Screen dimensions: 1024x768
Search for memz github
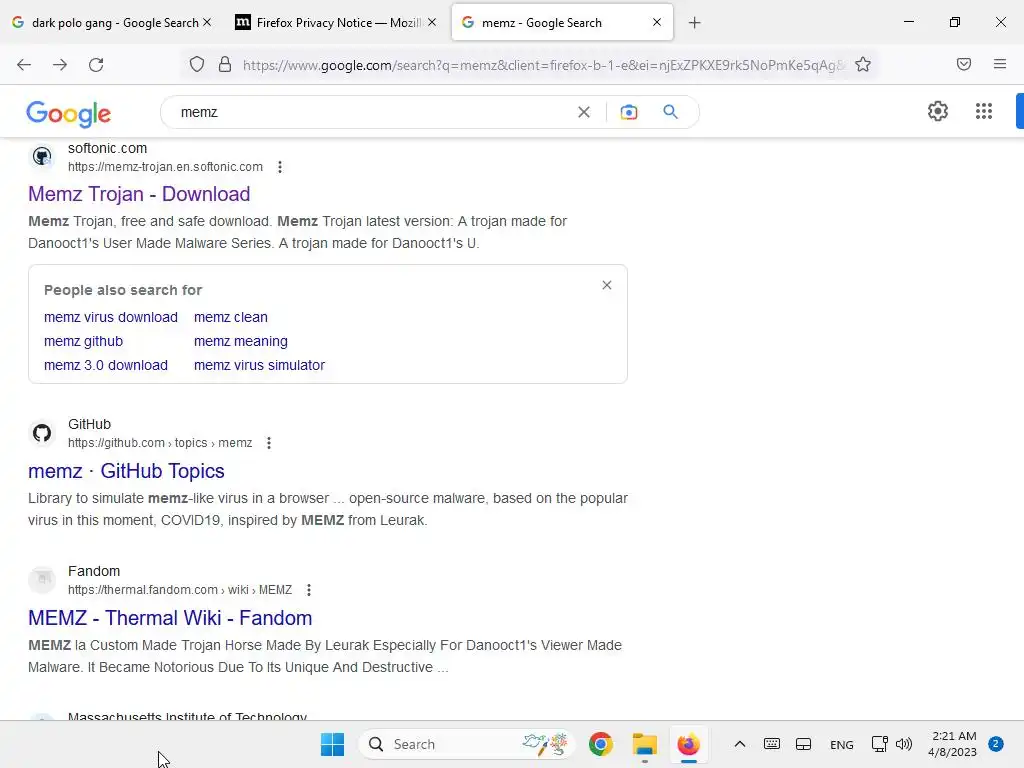tap(83, 342)
